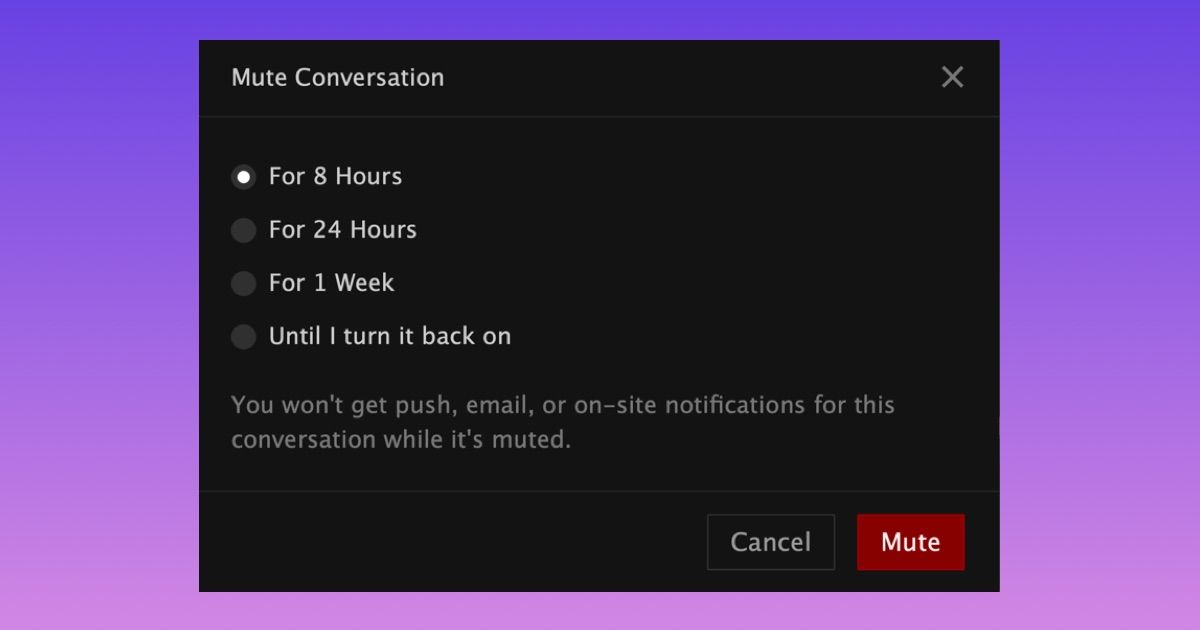
Task: Click the notification explanation text about muting
Action: (x=563, y=422)
